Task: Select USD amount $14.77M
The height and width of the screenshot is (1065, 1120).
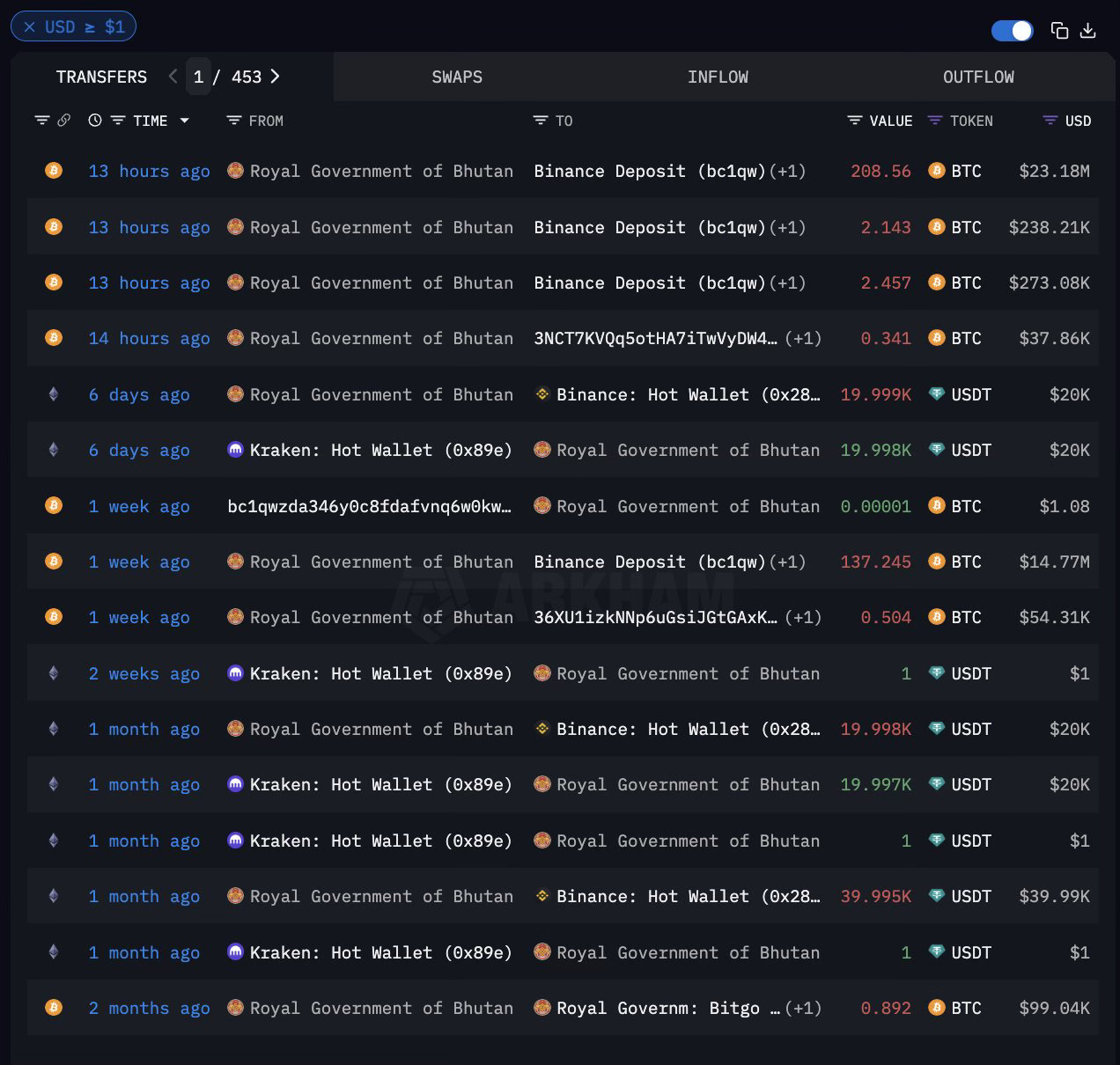Action: click(x=1054, y=562)
